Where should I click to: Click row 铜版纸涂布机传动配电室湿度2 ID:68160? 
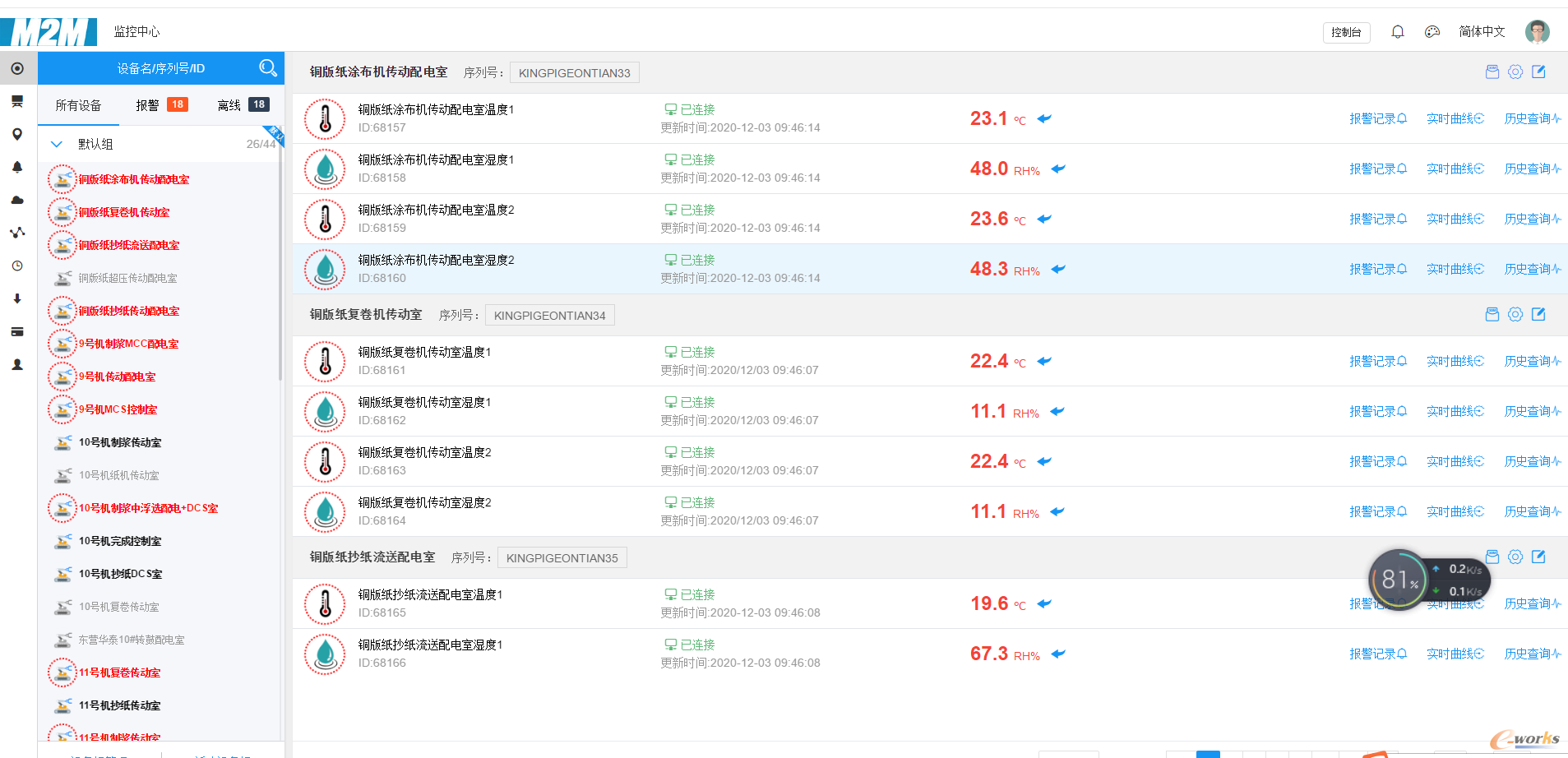click(x=930, y=269)
